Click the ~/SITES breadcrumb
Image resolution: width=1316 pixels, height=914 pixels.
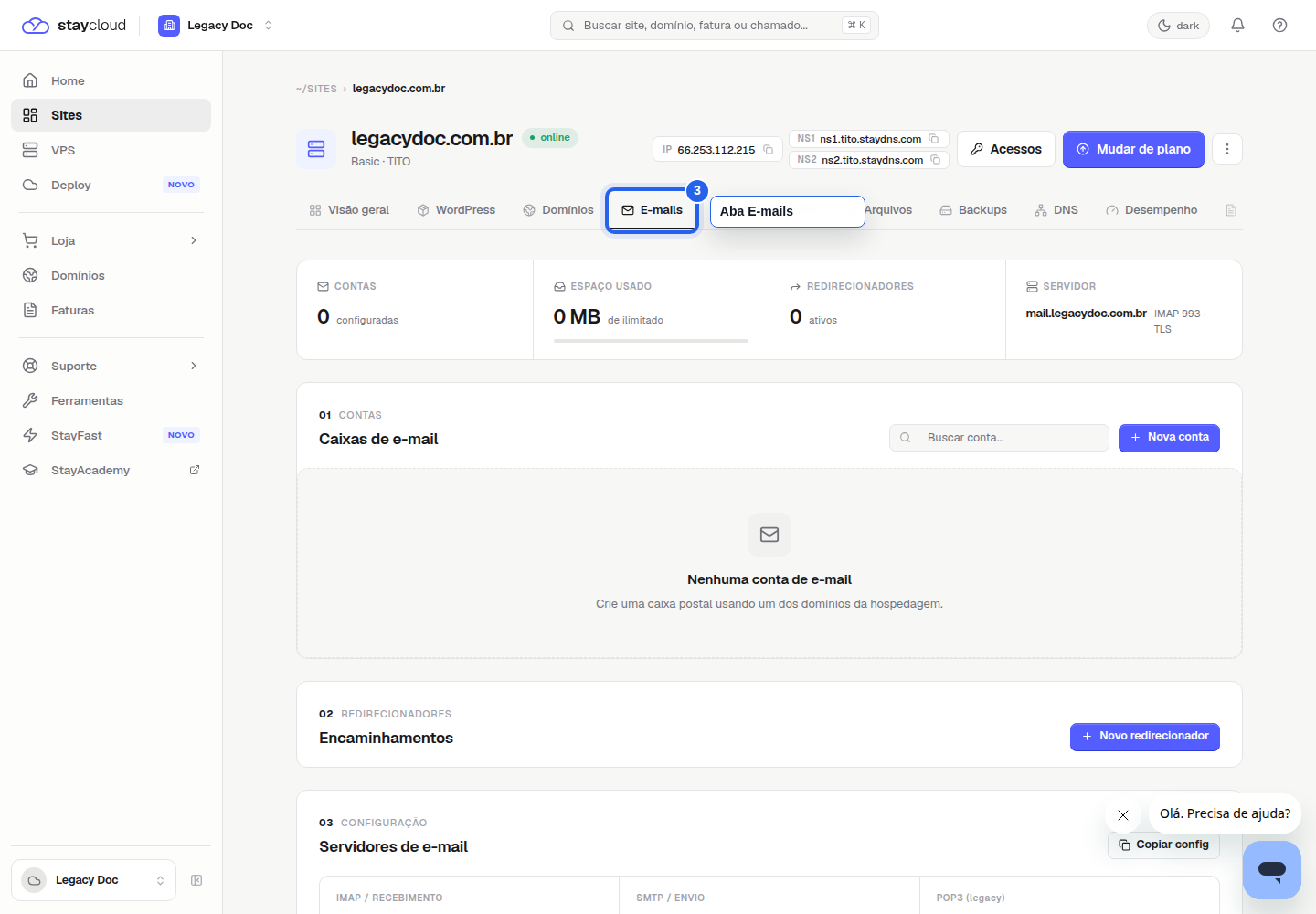point(316,89)
